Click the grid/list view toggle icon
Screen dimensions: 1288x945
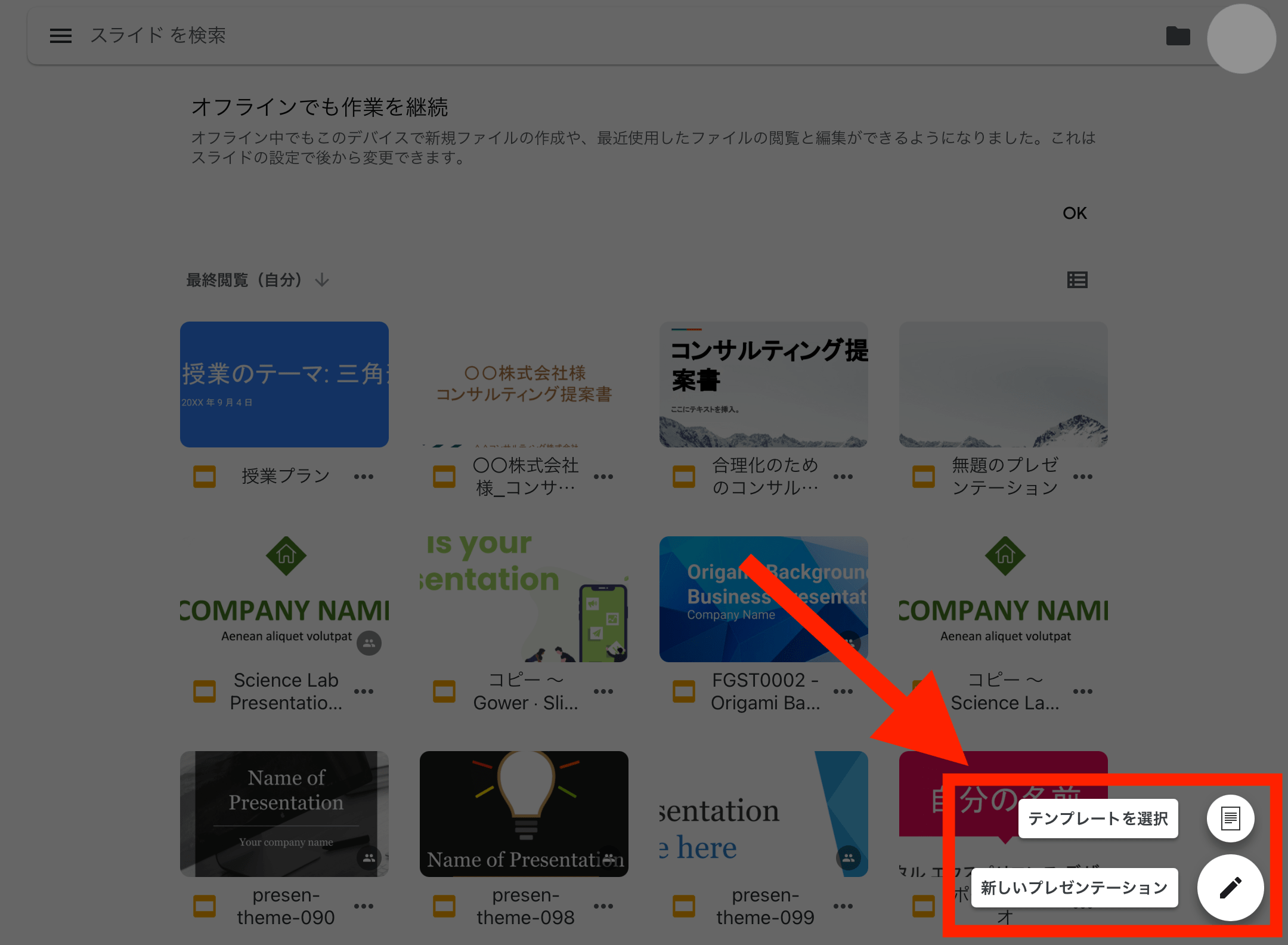click(x=1078, y=280)
